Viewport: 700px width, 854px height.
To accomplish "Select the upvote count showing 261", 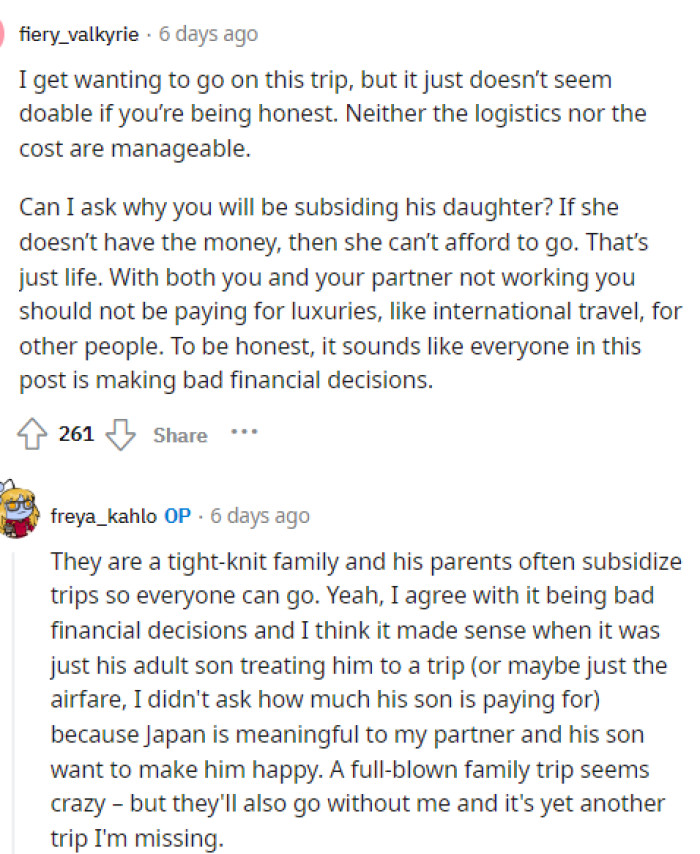I will pos(78,434).
